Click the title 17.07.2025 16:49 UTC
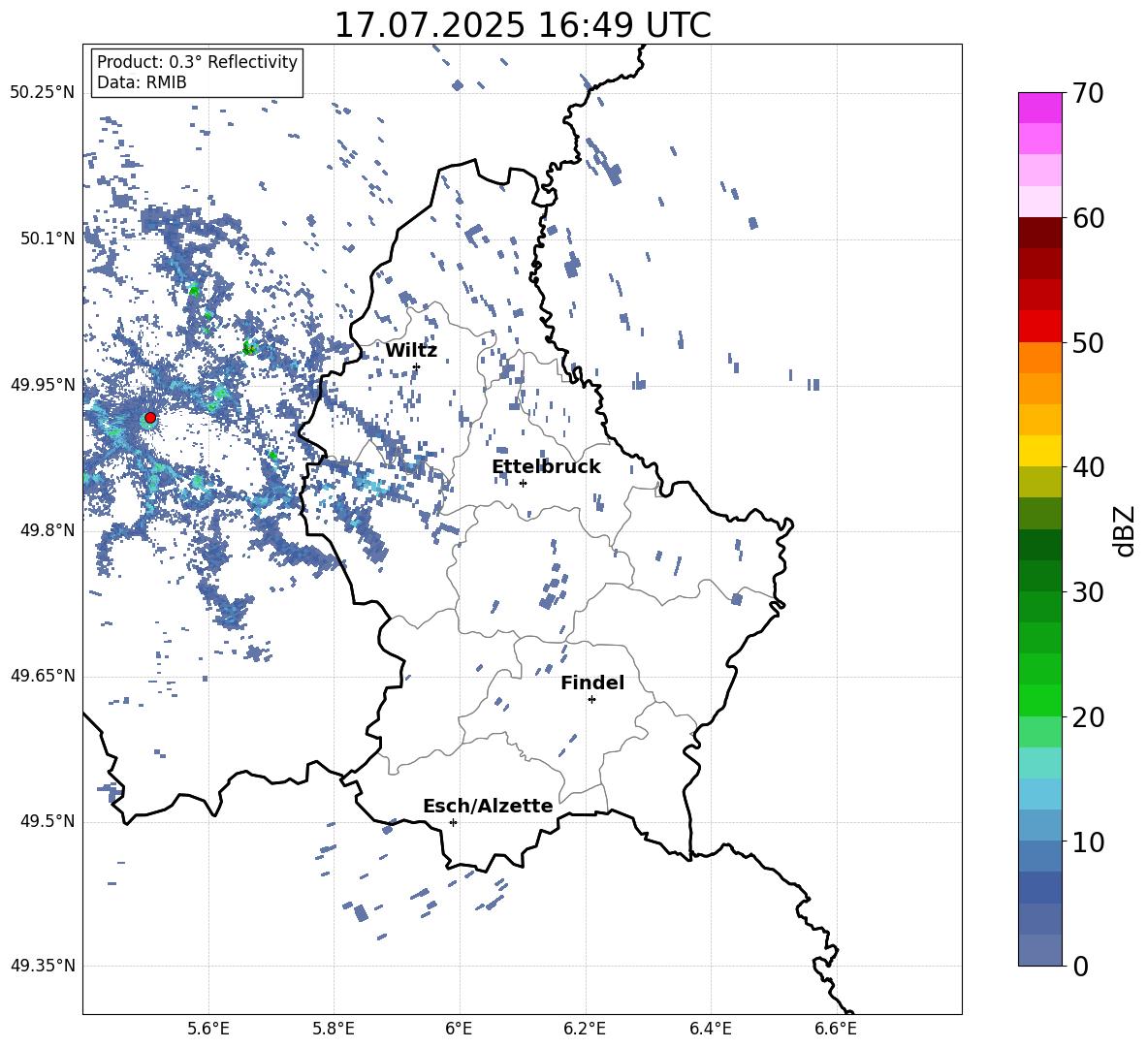Image resolution: width=1148 pixels, height=1048 pixels. [x=523, y=25]
